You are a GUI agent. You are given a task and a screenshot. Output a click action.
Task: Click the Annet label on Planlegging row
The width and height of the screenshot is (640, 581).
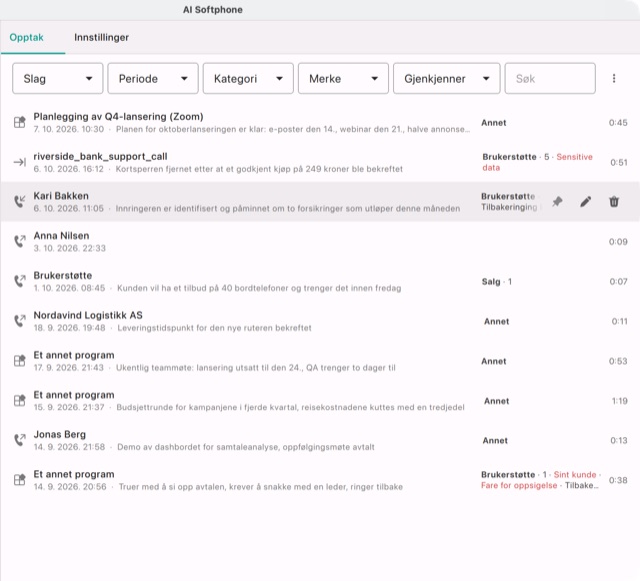494,123
